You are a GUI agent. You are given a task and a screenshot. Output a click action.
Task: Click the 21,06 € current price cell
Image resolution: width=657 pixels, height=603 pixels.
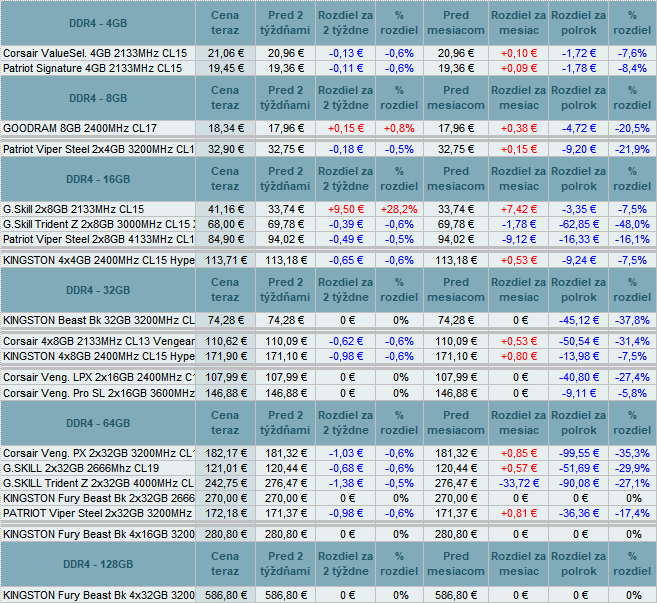[x=225, y=54]
